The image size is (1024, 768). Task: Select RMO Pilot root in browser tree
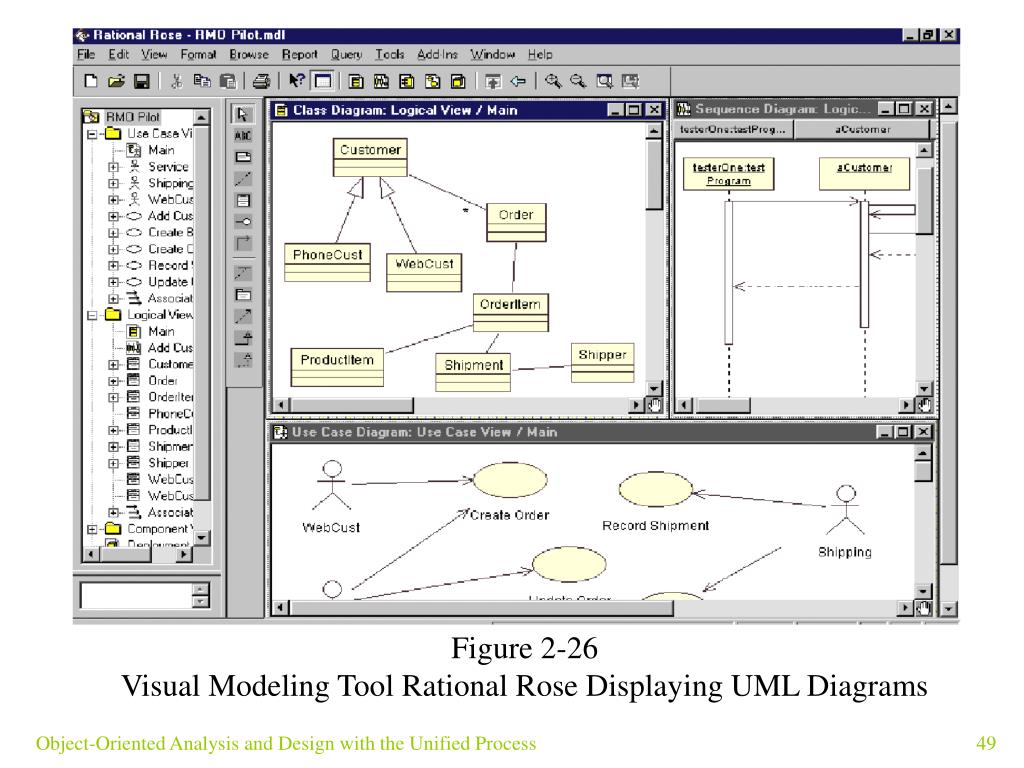pyautogui.click(x=133, y=117)
